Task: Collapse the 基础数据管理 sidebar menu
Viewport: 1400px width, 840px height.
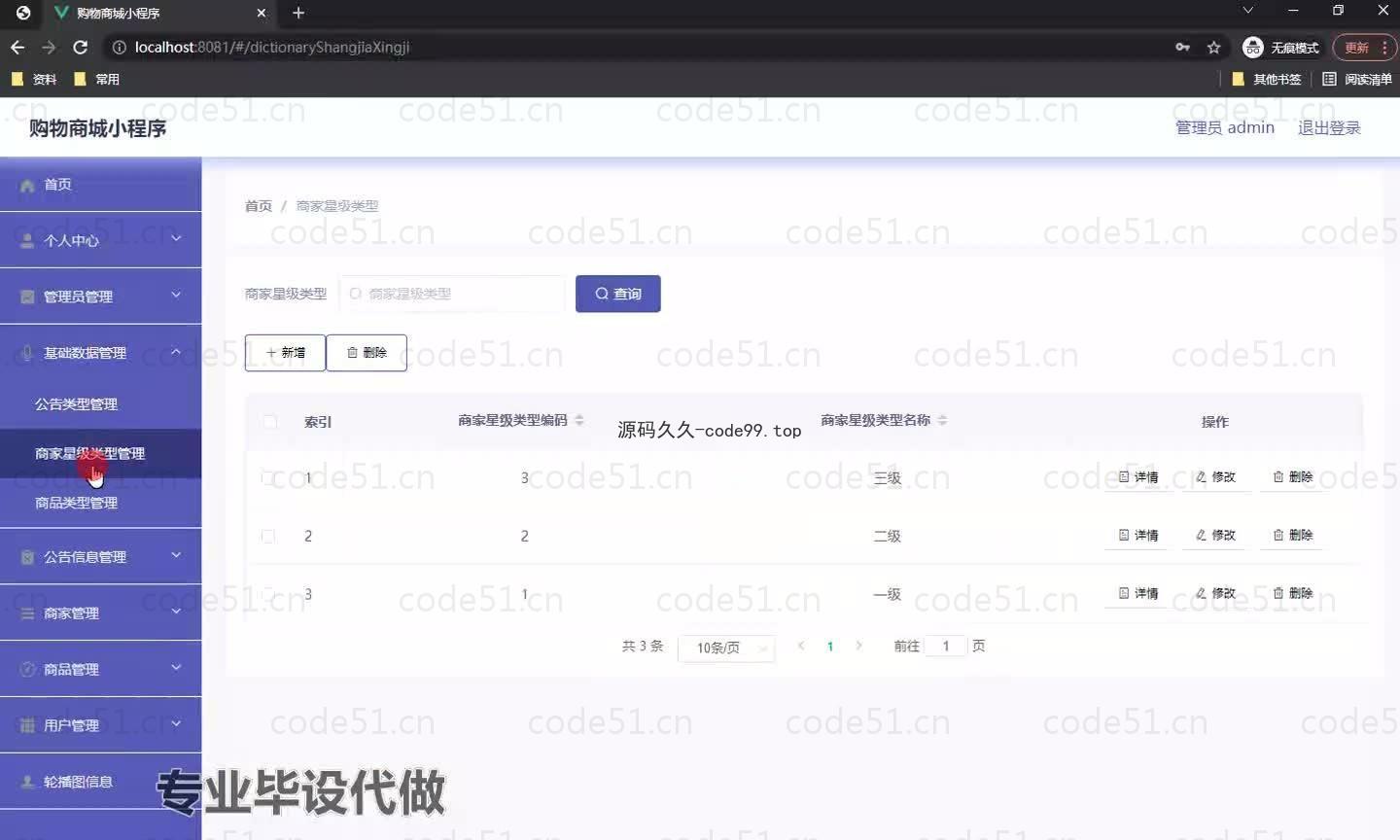Action: point(176,352)
